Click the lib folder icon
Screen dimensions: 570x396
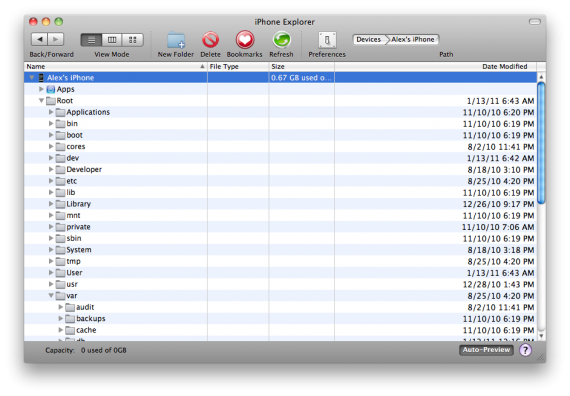pos(60,192)
